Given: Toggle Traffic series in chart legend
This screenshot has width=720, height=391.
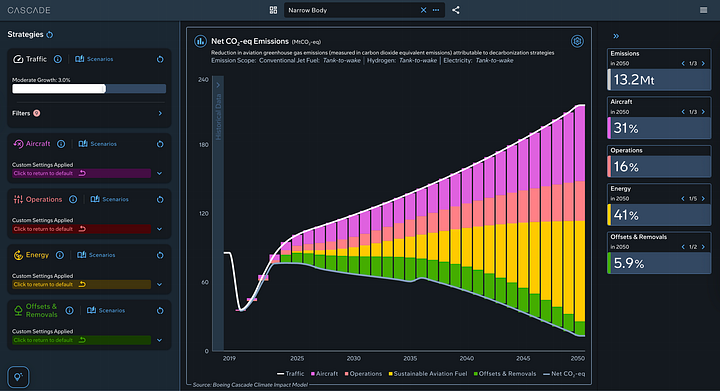Looking at the screenshot, I should 290,374.
